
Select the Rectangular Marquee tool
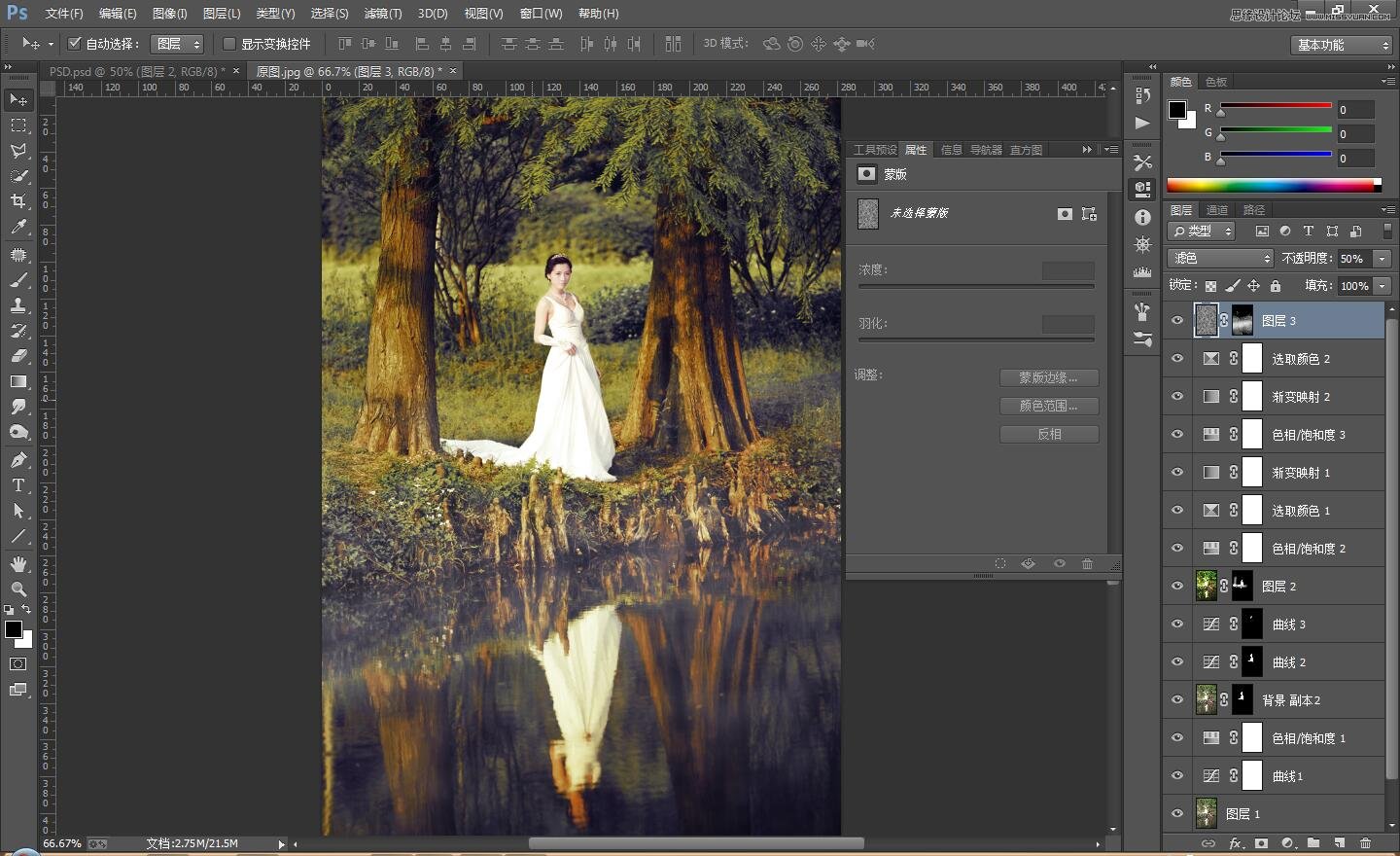pyautogui.click(x=18, y=125)
